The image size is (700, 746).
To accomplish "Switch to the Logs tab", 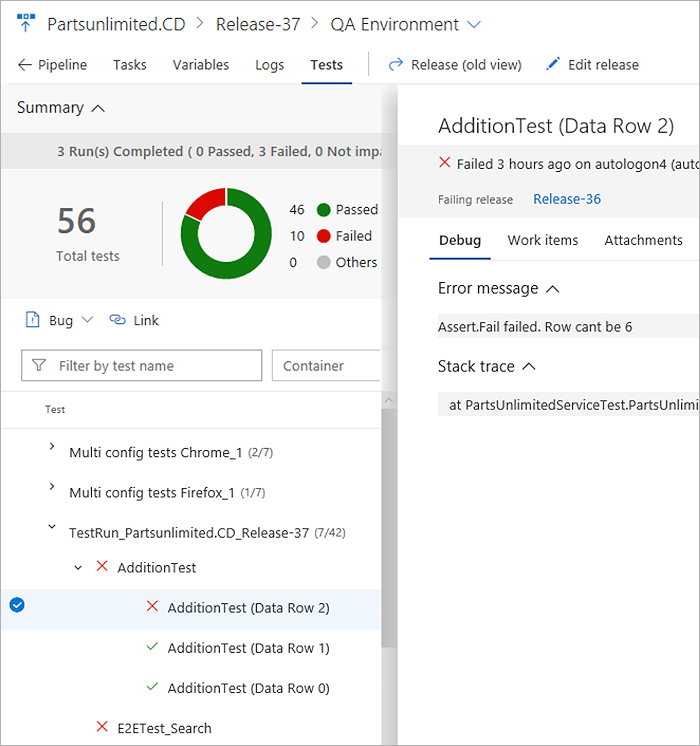I will (269, 65).
